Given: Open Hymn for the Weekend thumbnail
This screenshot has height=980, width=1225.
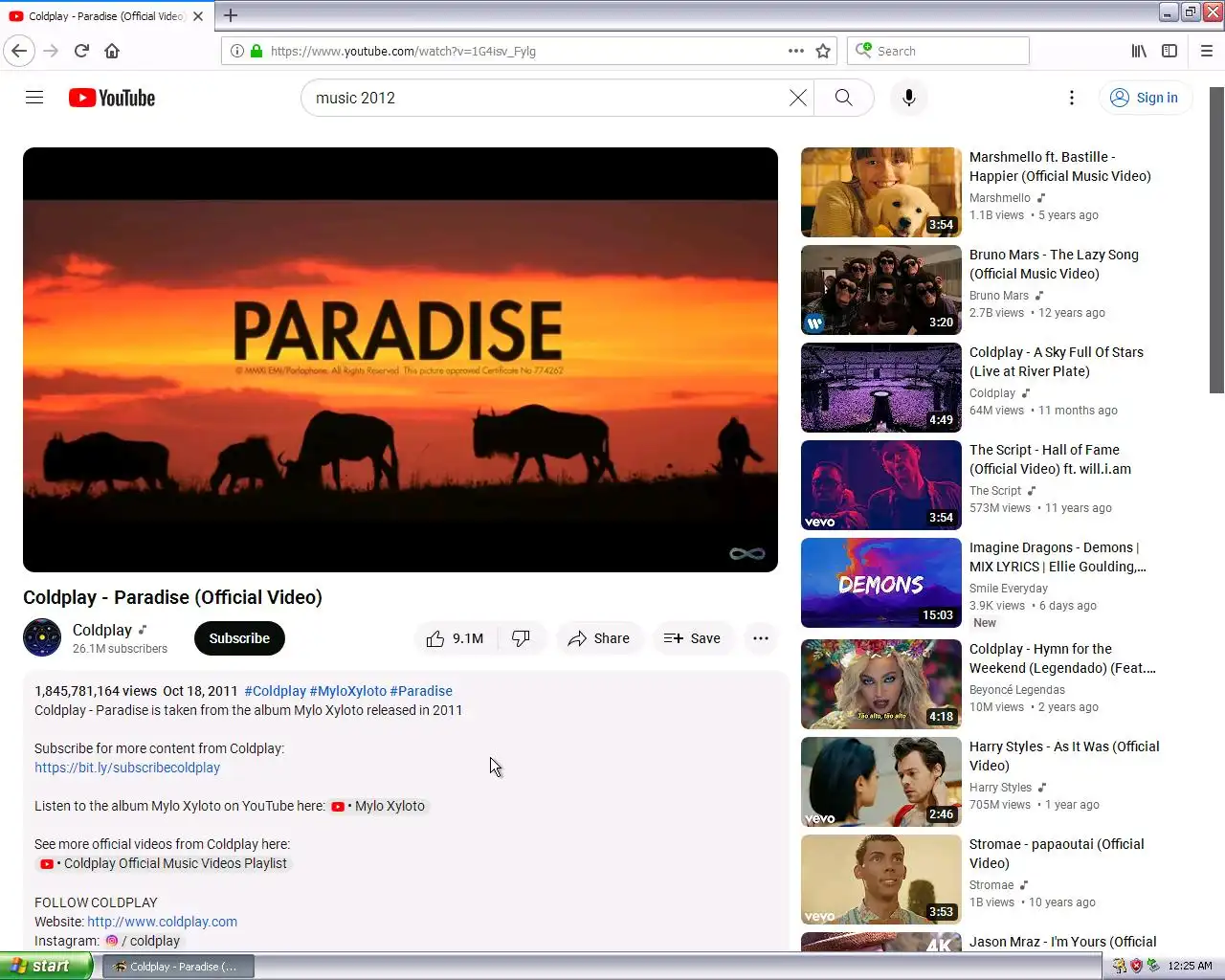Looking at the screenshot, I should point(881,684).
